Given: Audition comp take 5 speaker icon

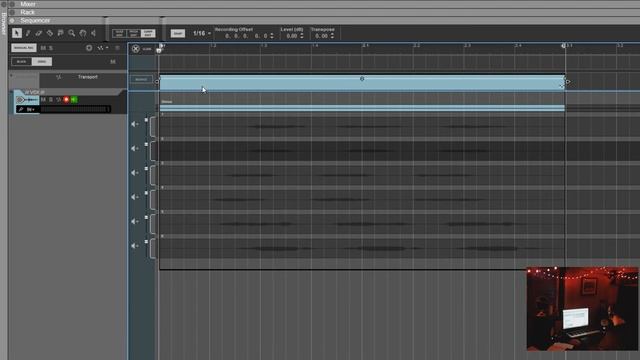Looking at the screenshot, I should [135, 221].
